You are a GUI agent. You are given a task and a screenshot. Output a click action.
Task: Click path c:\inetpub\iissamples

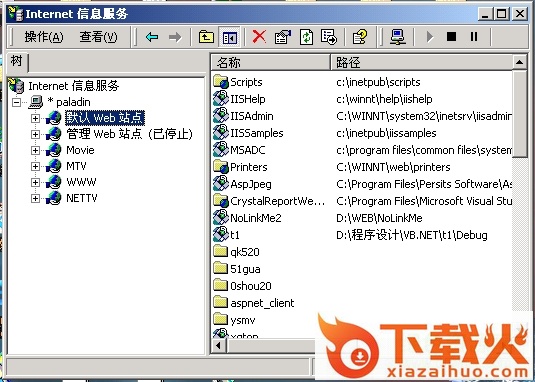point(386,133)
